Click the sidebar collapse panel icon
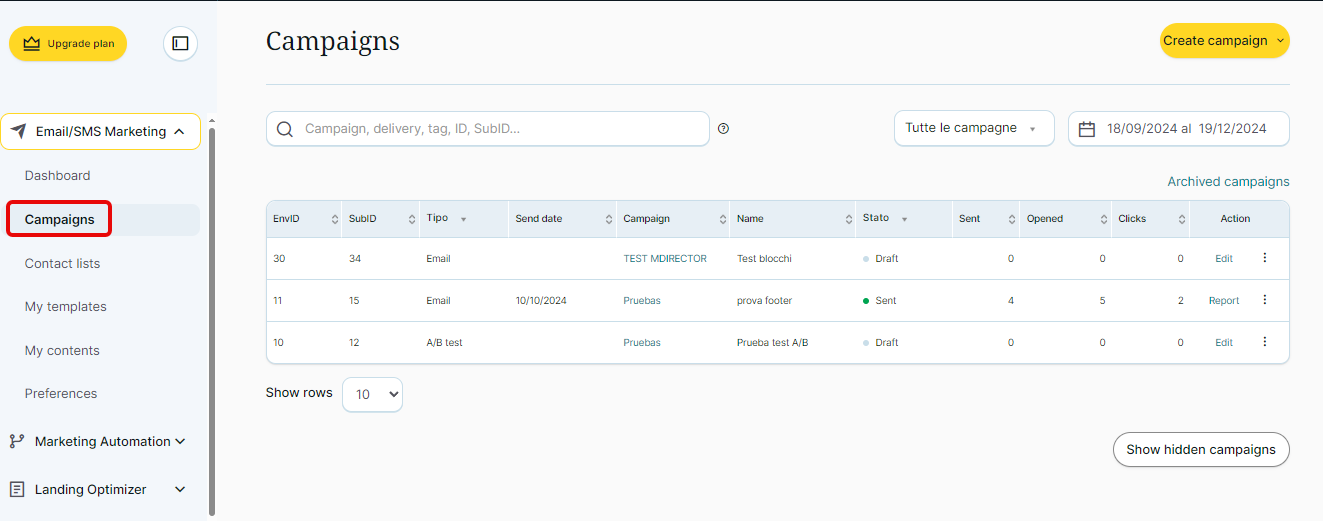1323x521 pixels. [x=180, y=44]
